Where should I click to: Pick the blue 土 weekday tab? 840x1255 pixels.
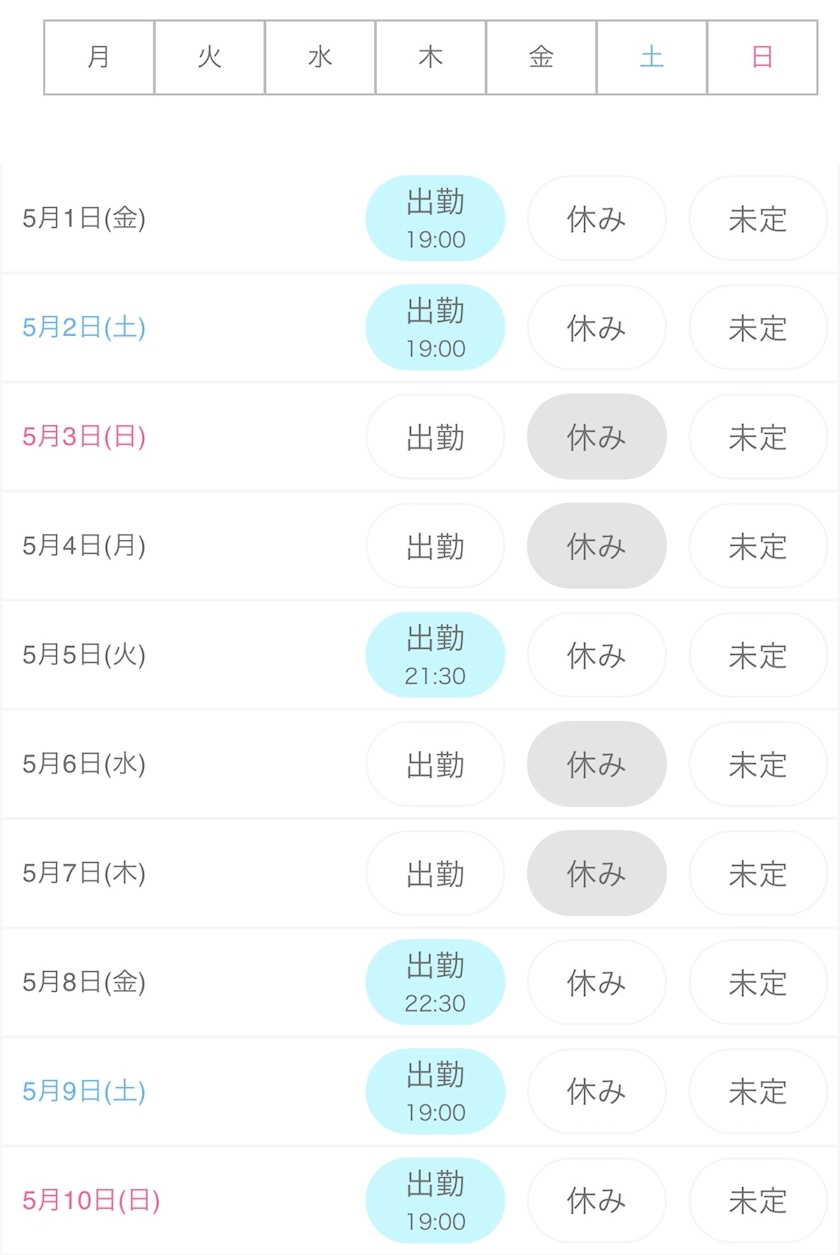(x=652, y=57)
